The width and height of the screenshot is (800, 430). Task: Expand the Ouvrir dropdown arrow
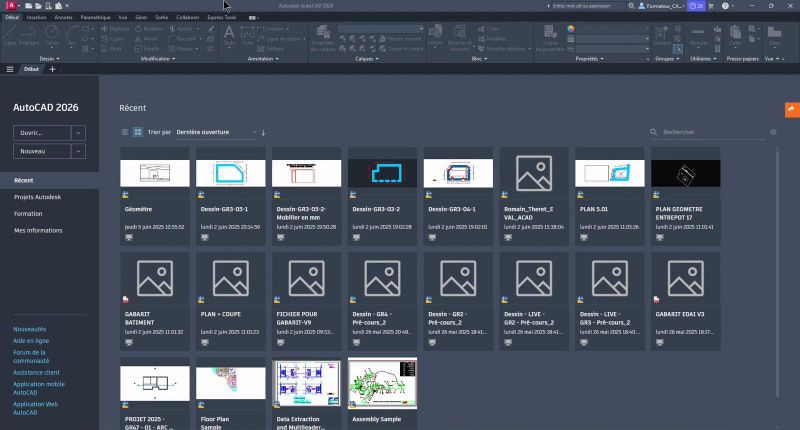(x=78, y=133)
